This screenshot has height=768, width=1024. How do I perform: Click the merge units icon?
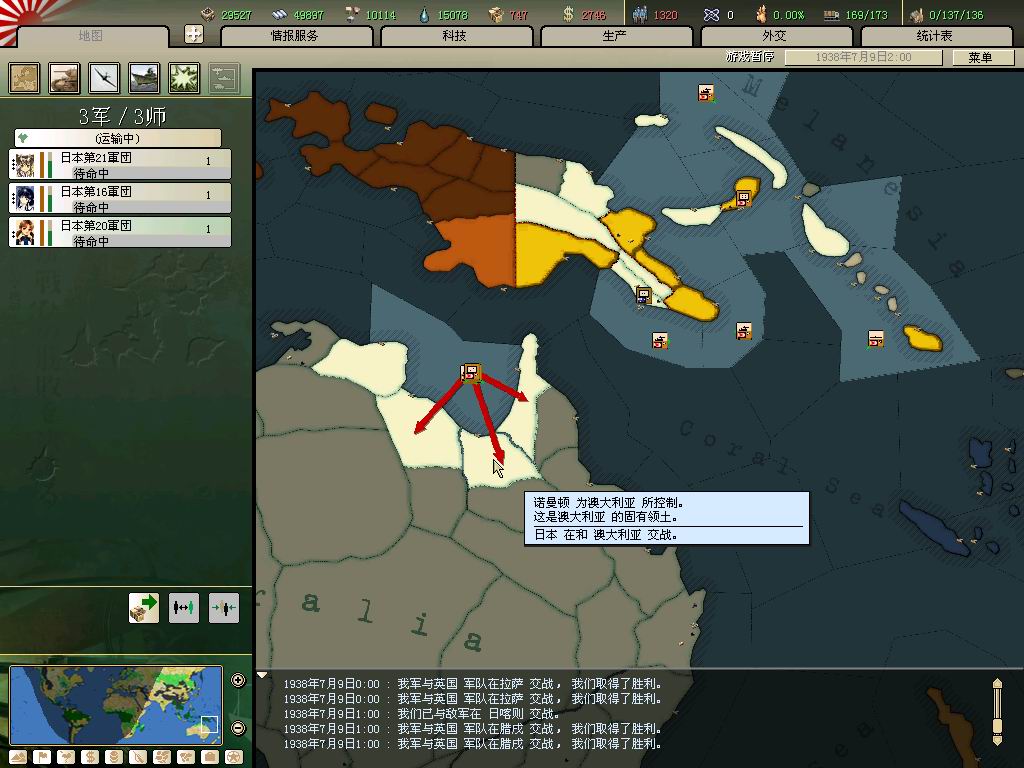pyautogui.click(x=224, y=607)
